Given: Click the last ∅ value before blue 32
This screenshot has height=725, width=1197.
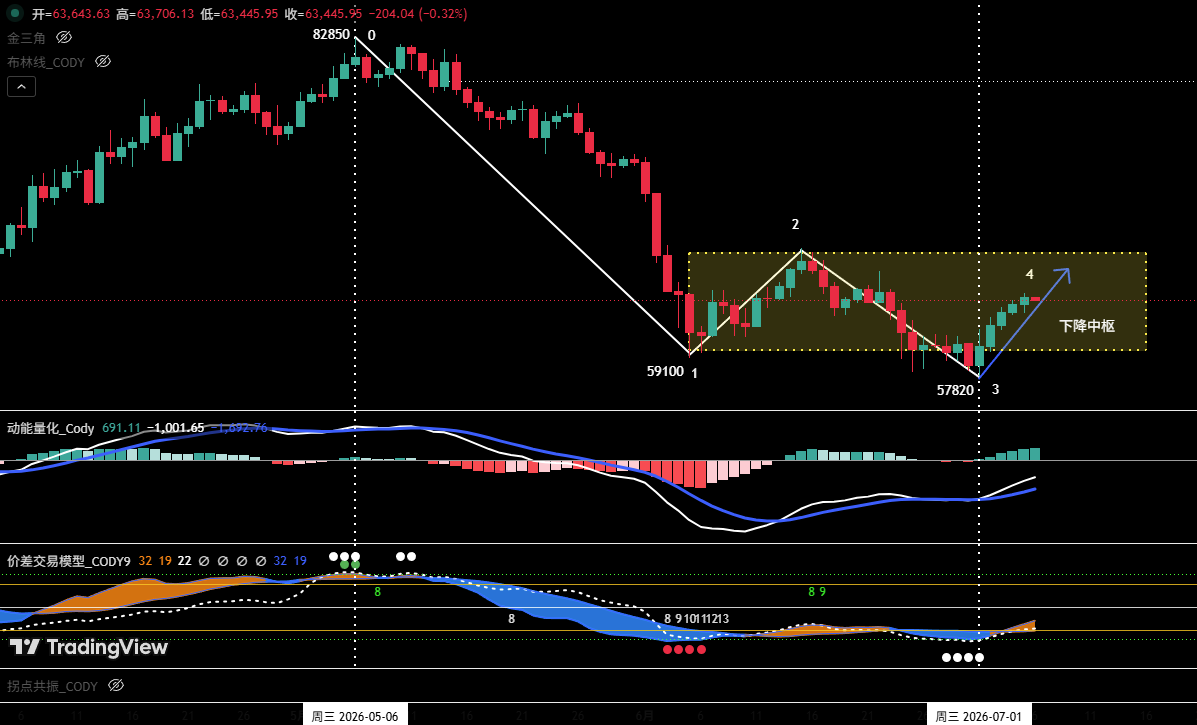Looking at the screenshot, I should 260,561.
